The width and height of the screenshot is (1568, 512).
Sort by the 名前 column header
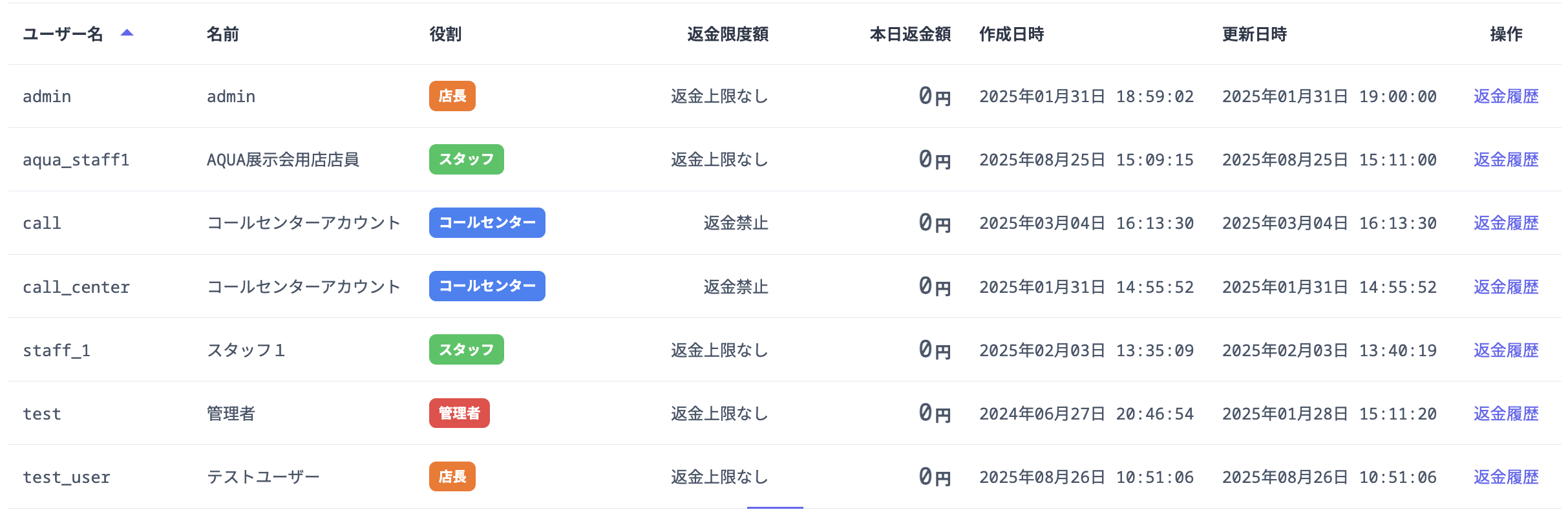click(x=222, y=34)
